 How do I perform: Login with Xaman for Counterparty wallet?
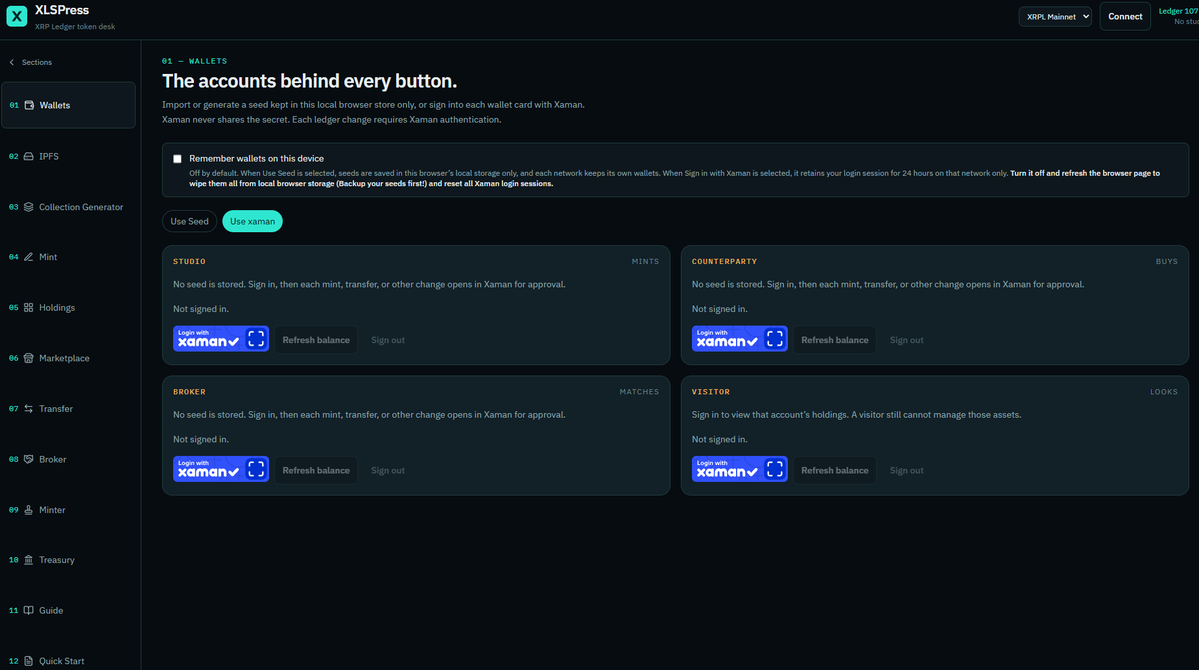tap(739, 339)
